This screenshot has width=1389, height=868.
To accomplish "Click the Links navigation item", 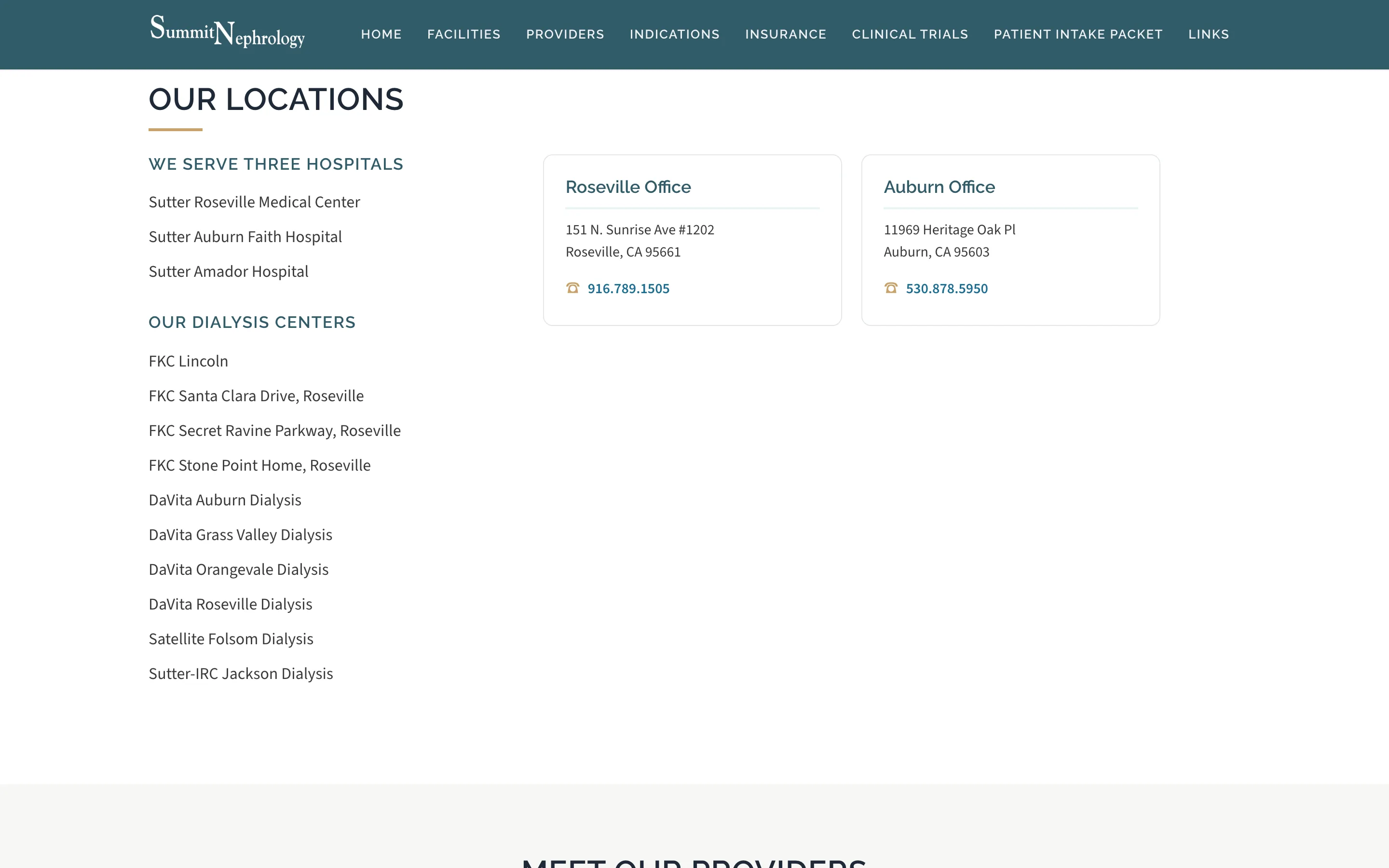I will [x=1208, y=34].
